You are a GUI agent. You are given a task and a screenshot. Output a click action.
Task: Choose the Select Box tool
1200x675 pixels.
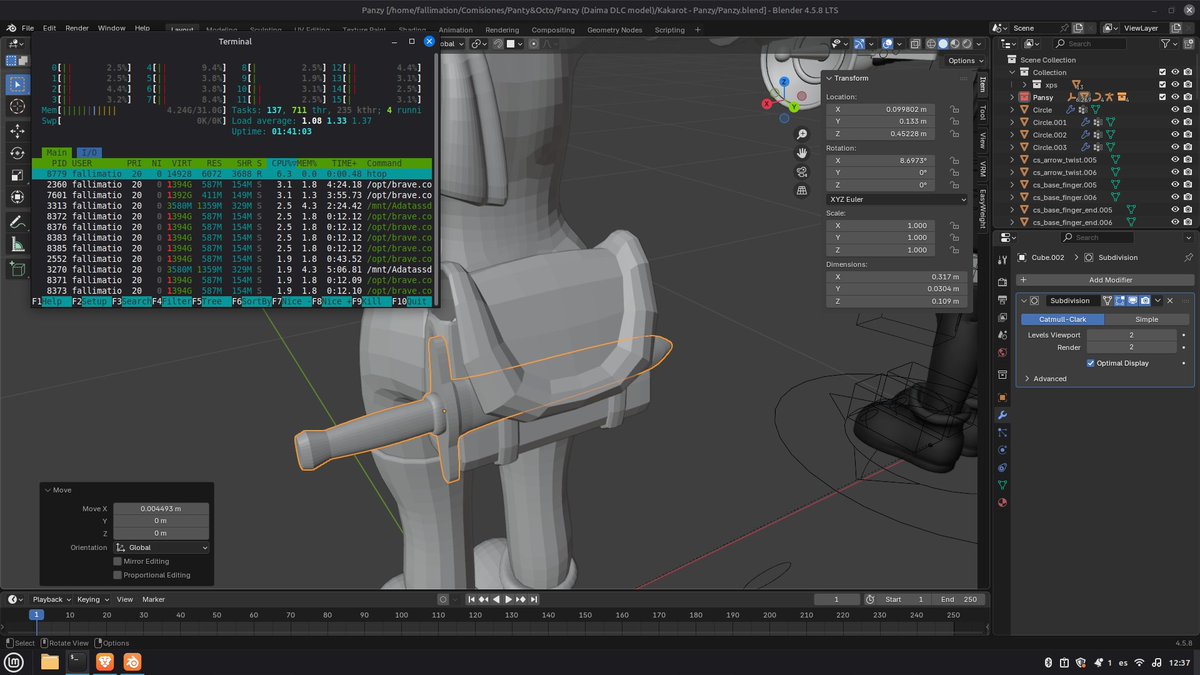coord(17,84)
